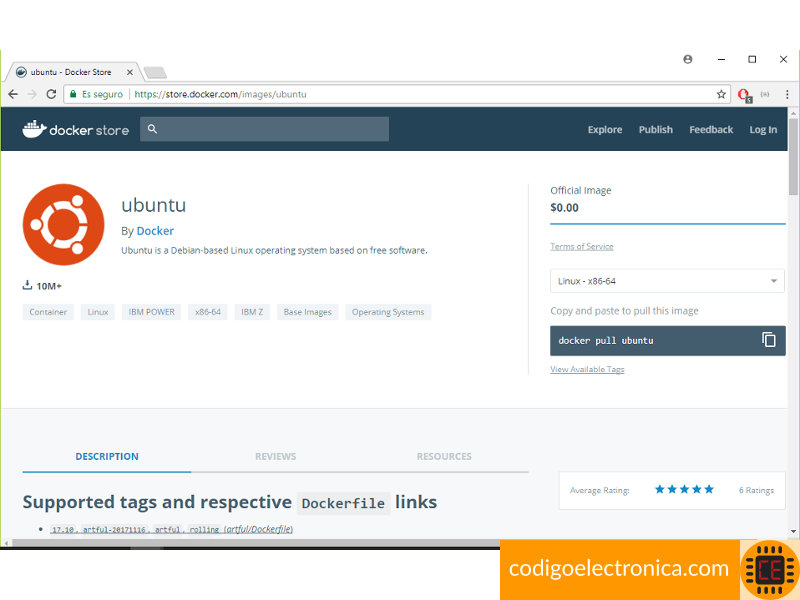Click the Chrome profile avatar icon
This screenshot has height=600, width=800.
[688, 59]
